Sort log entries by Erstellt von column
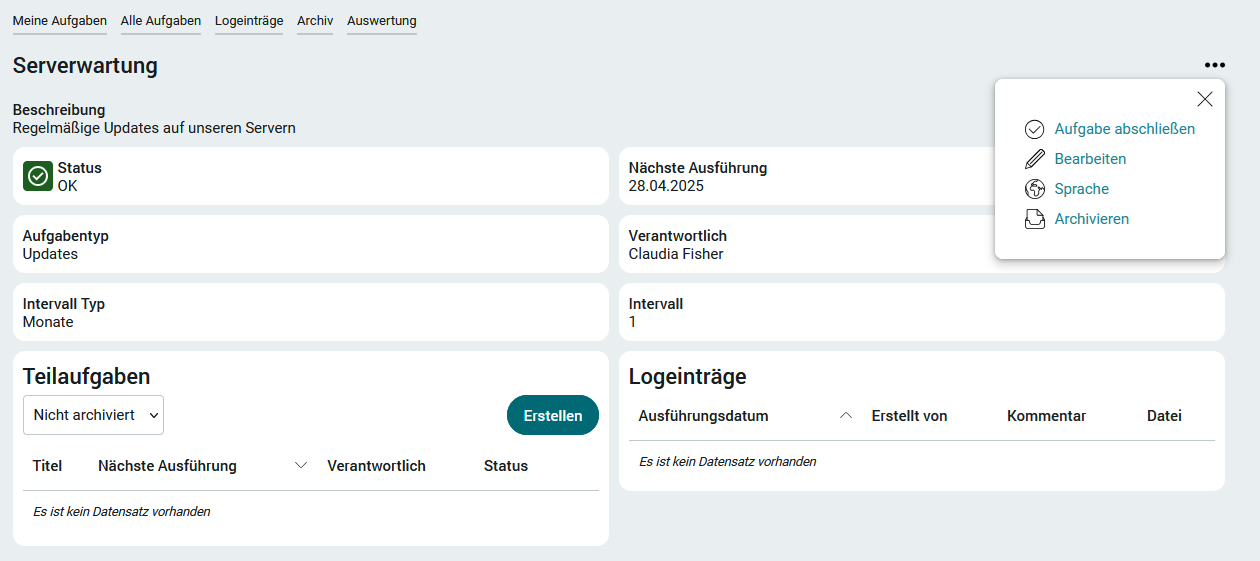1260x561 pixels. point(909,416)
